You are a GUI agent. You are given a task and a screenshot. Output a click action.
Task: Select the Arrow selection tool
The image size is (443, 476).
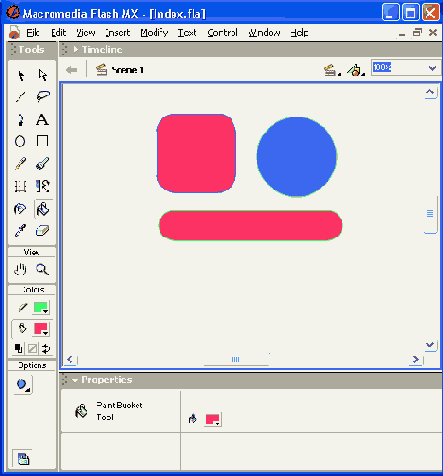point(21,76)
